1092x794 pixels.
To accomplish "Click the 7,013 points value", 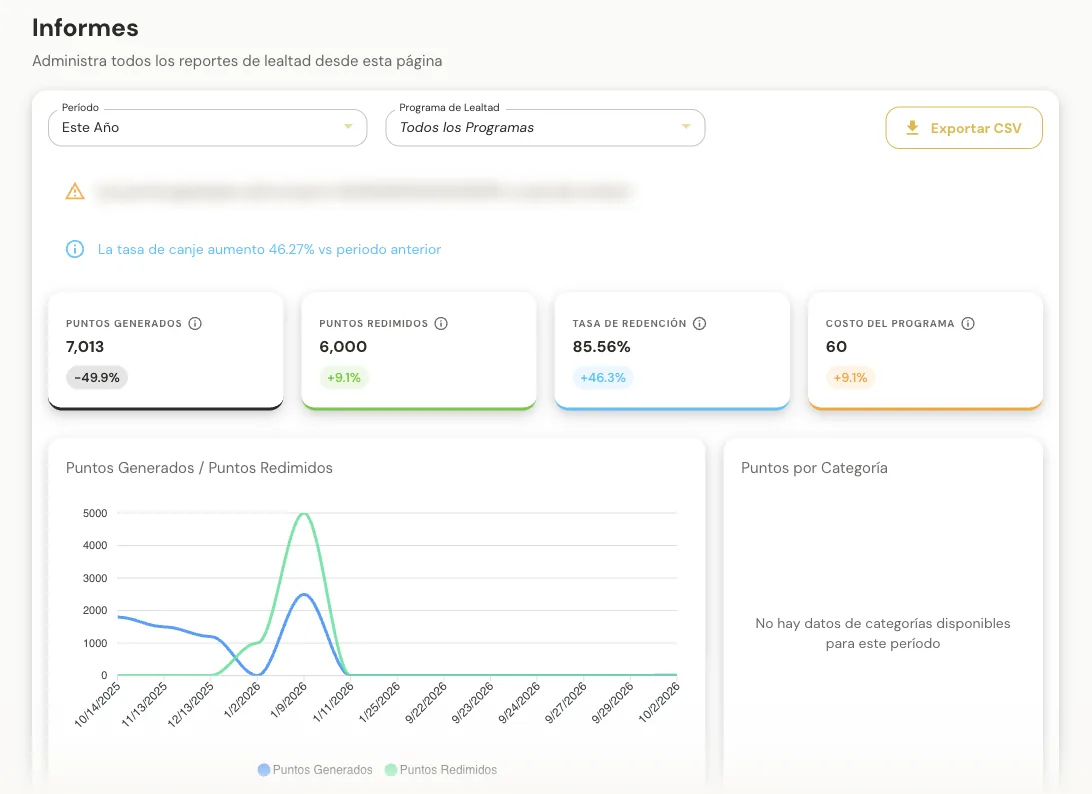I will point(85,346).
